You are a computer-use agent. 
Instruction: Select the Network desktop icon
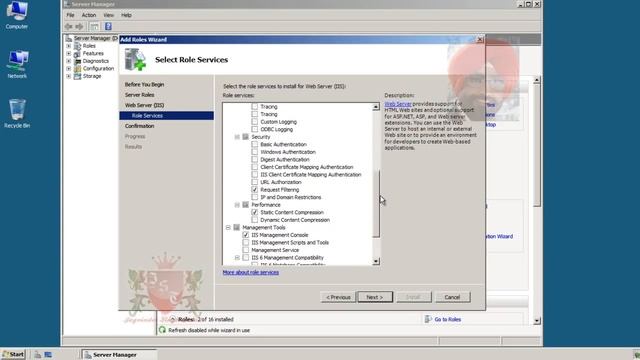pyautogui.click(x=17, y=64)
